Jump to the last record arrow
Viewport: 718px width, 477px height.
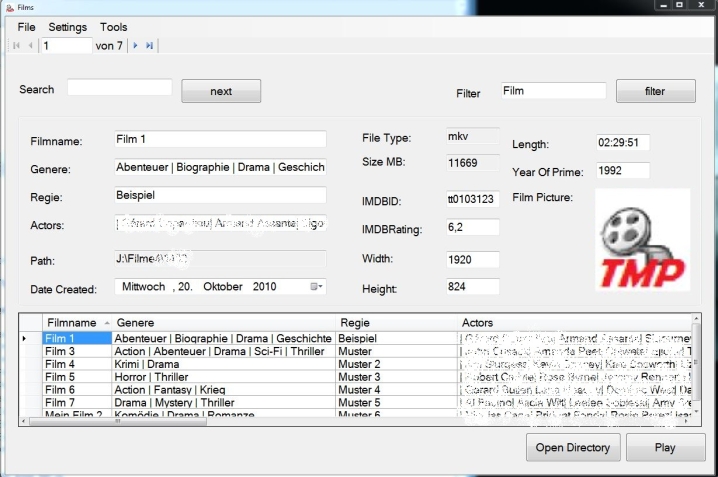[149, 46]
